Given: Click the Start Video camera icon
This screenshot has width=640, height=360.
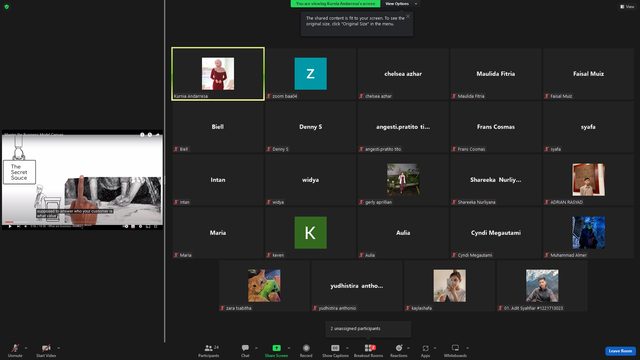Looking at the screenshot, I should pyautogui.click(x=46, y=348).
